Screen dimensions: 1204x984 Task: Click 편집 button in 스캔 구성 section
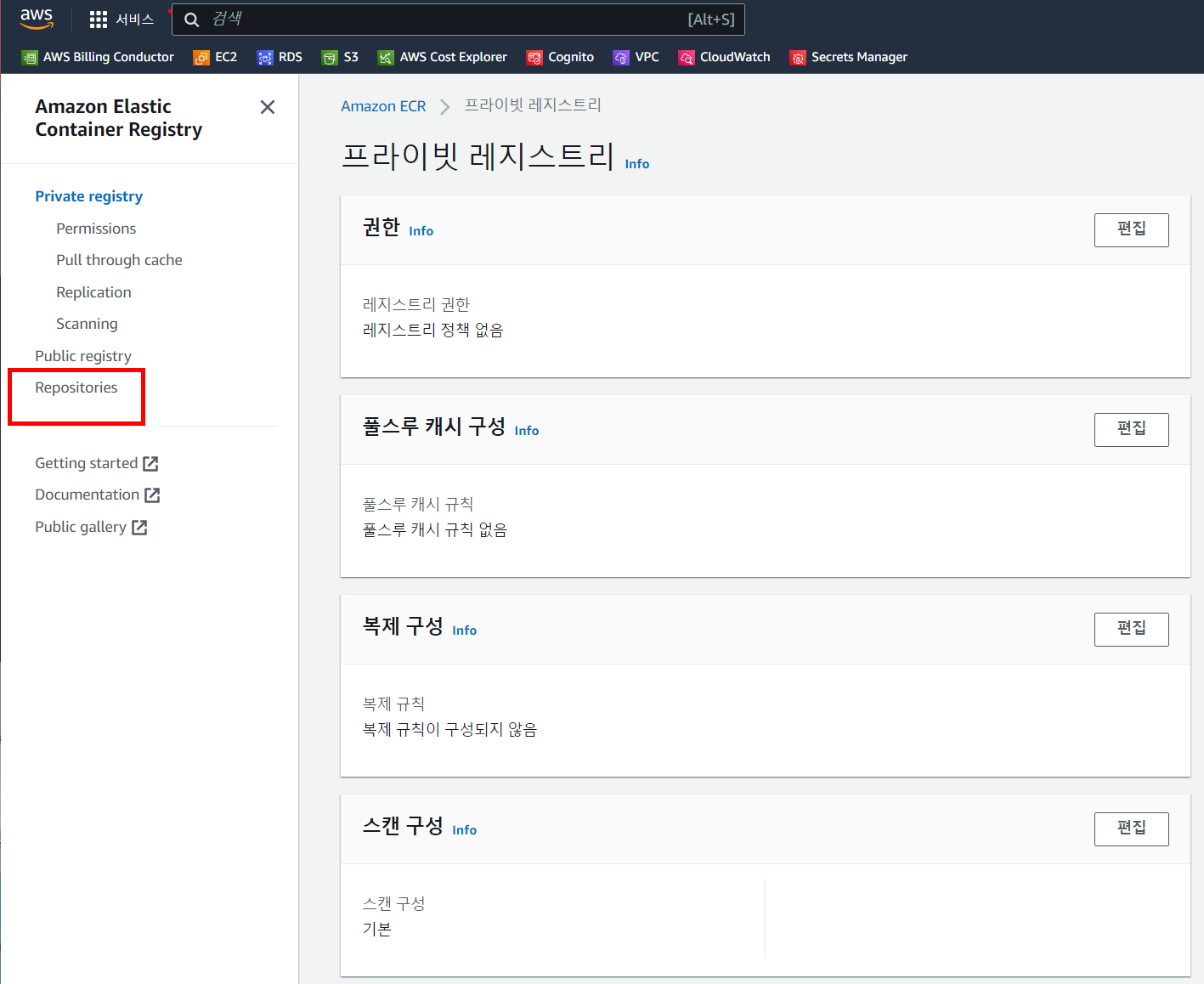1131,829
